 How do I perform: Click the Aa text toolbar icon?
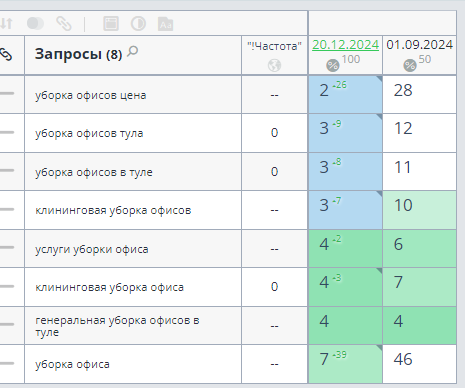click(165, 24)
